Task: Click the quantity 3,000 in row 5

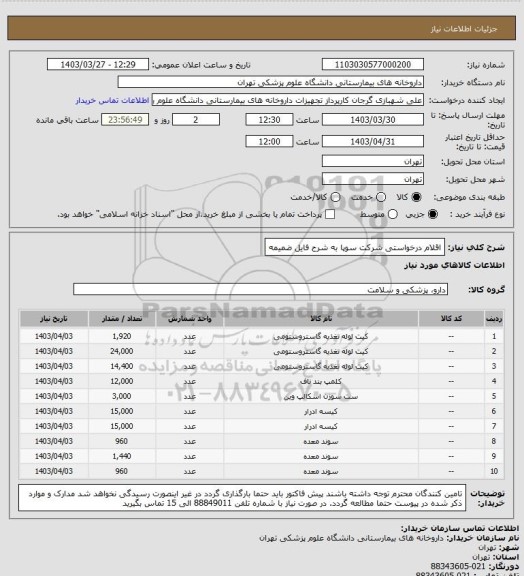Action: 122,396
